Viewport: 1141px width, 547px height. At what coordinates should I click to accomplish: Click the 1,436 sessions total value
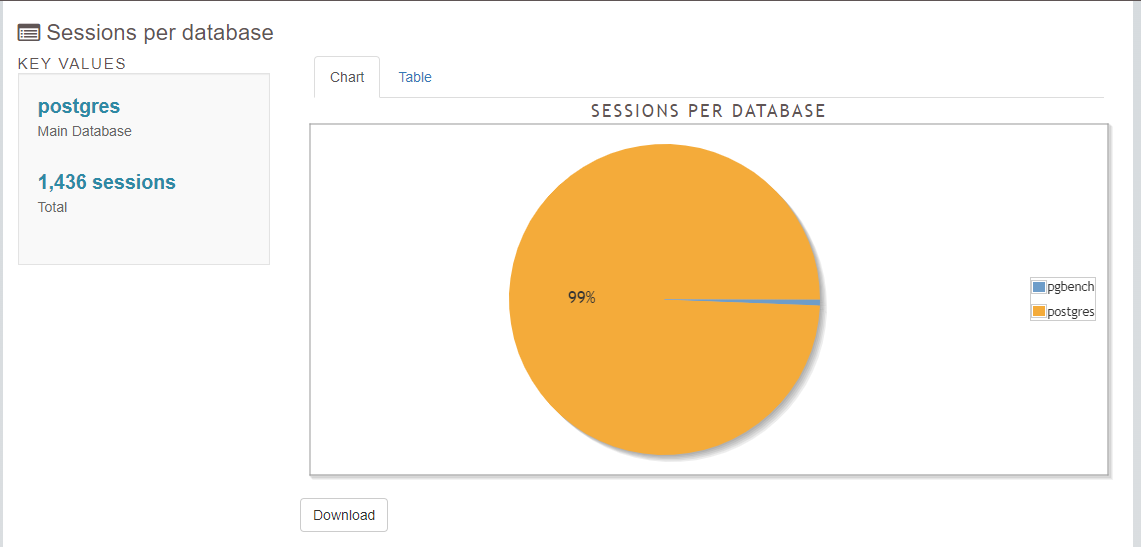pos(107,182)
